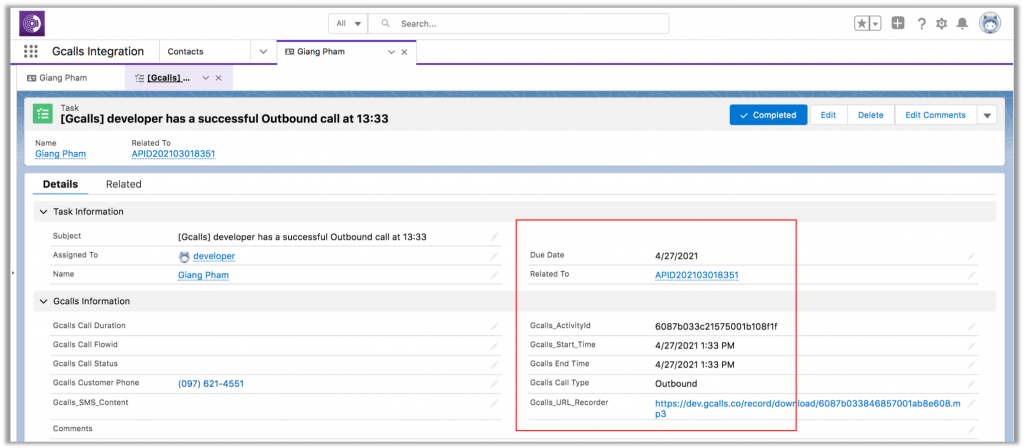Click the Edit Comments button
This screenshot has height=448, width=1024.
tap(935, 115)
